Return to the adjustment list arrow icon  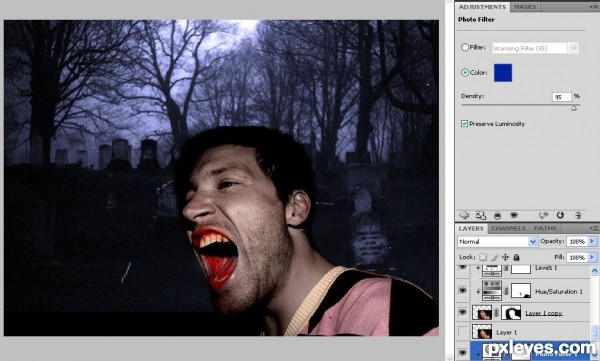tap(464, 216)
